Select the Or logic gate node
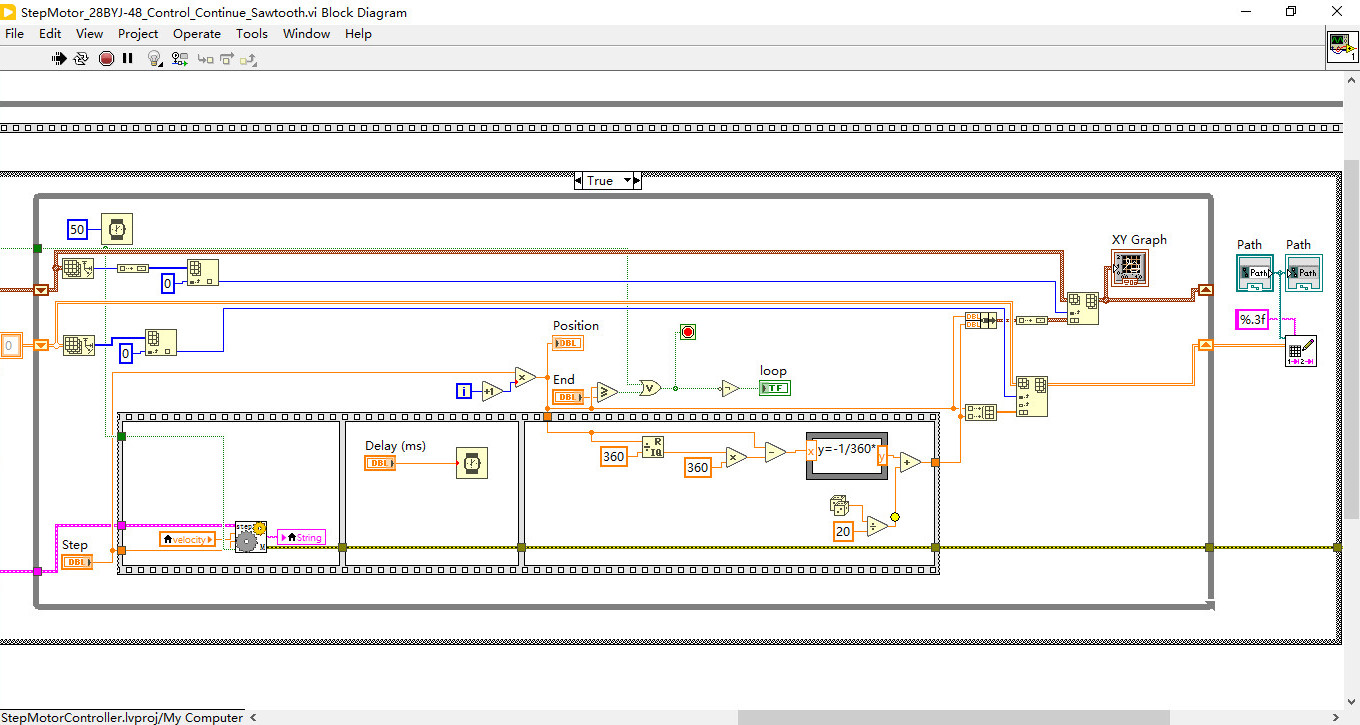 (651, 387)
